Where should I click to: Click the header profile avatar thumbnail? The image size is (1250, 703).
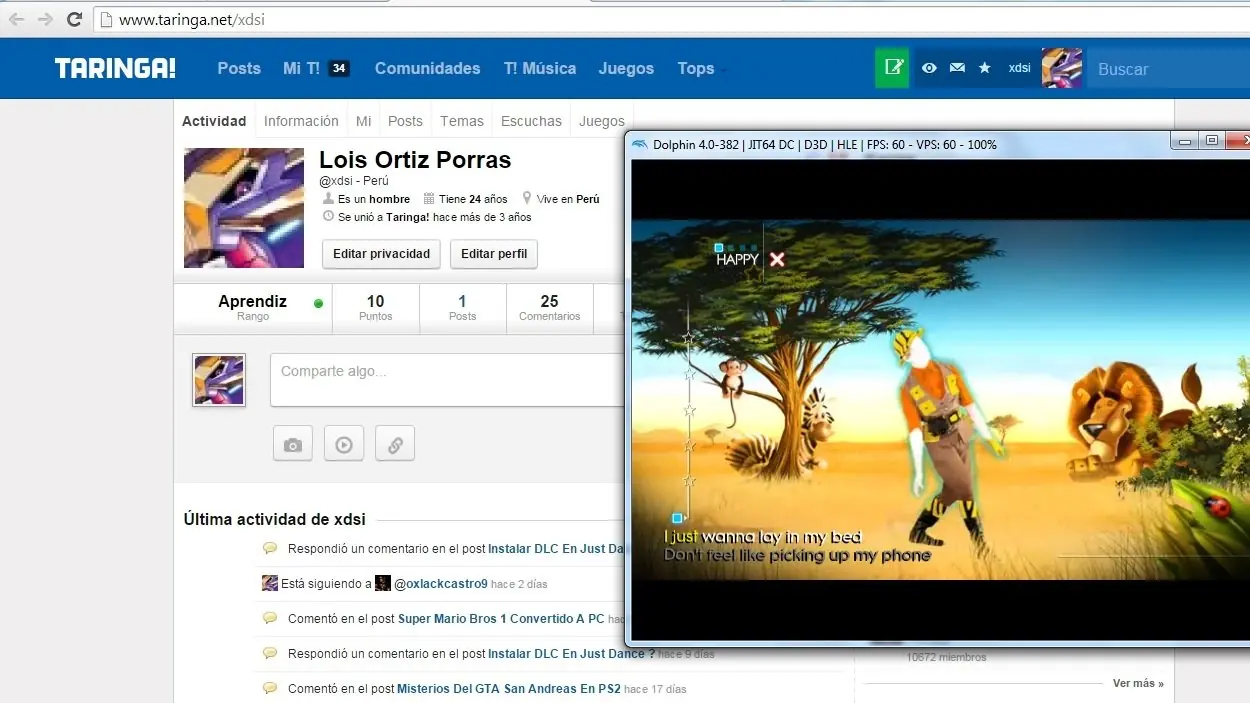[1062, 68]
